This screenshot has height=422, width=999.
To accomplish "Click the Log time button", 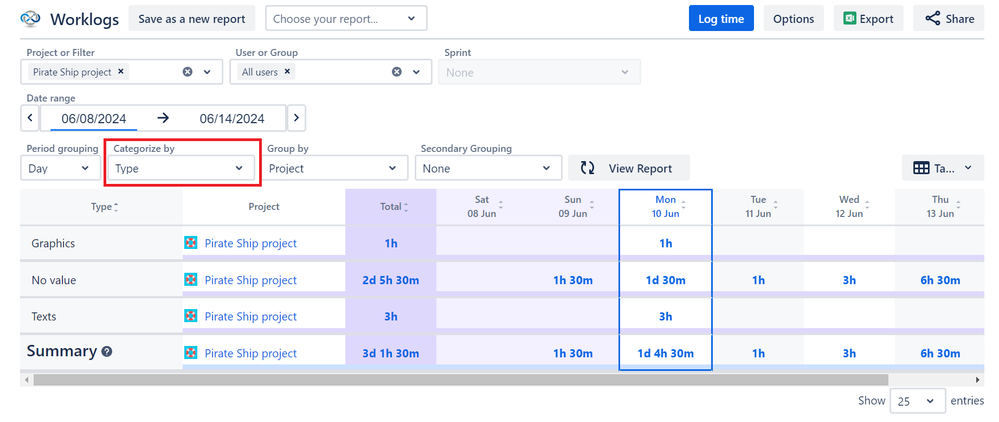I will [x=720, y=18].
